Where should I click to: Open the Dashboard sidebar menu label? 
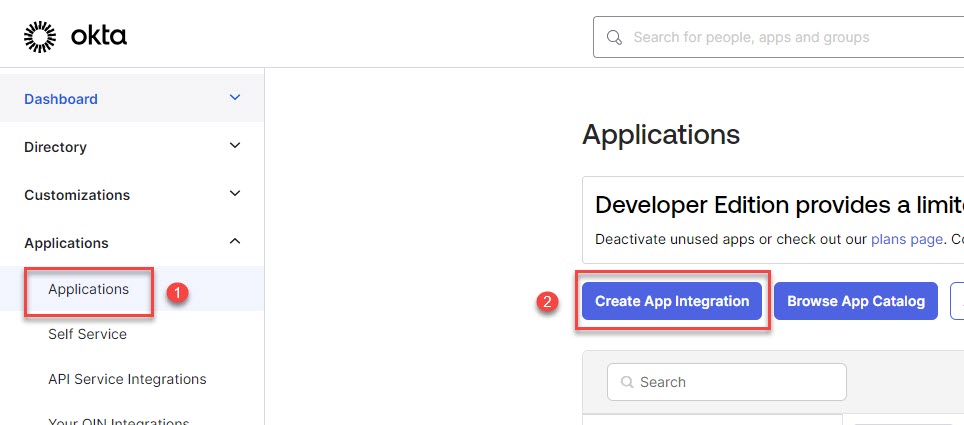(x=61, y=99)
